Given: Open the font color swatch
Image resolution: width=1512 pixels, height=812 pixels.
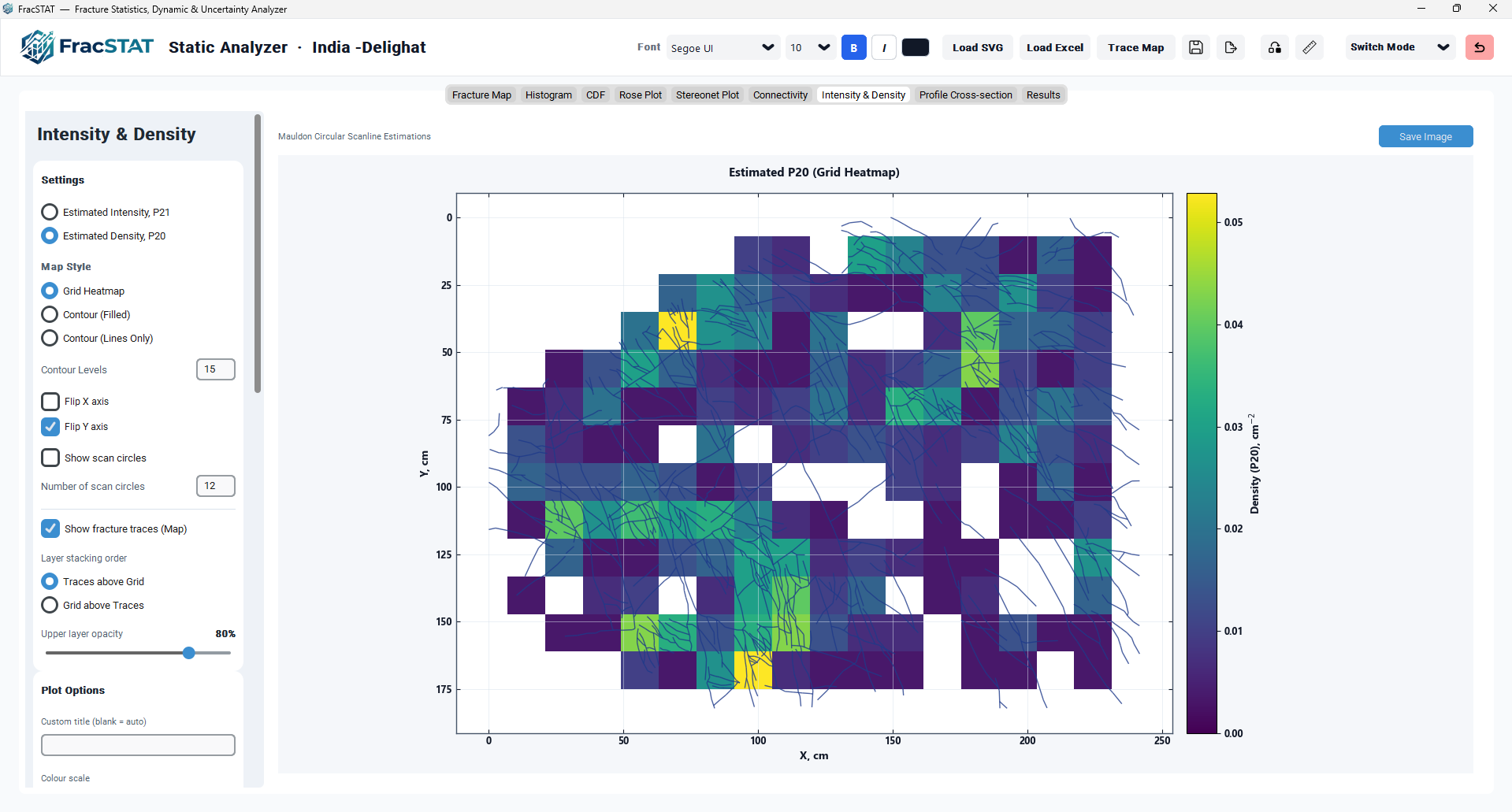Looking at the screenshot, I should (x=916, y=47).
